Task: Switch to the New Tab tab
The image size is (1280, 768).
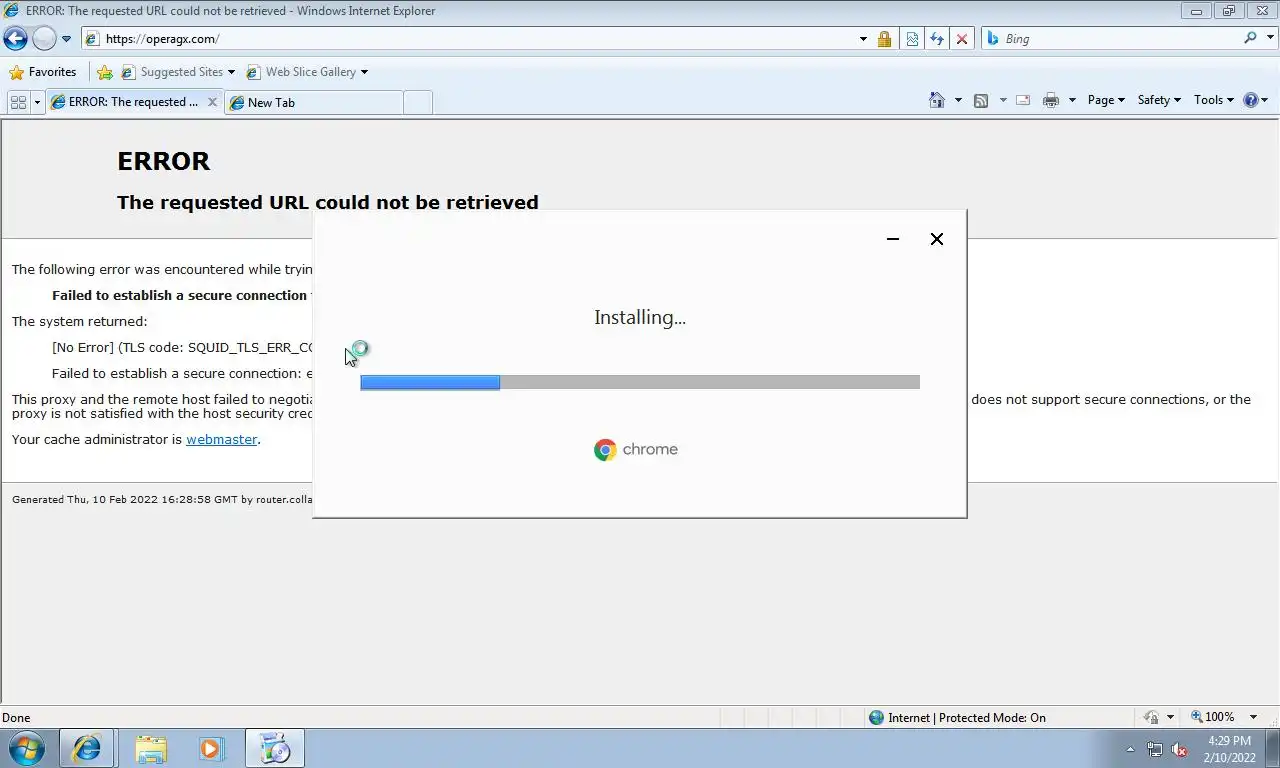Action: [x=313, y=102]
